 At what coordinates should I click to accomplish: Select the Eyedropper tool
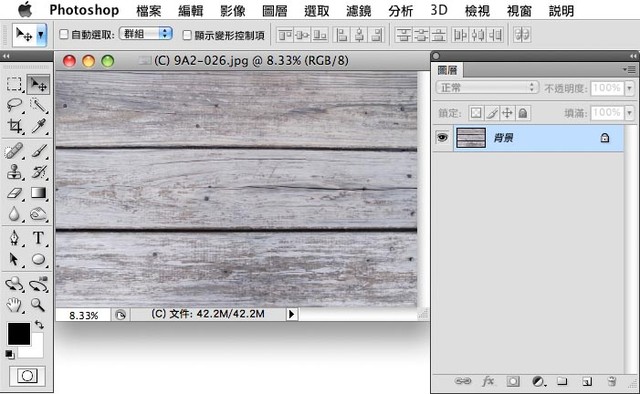coord(38,126)
